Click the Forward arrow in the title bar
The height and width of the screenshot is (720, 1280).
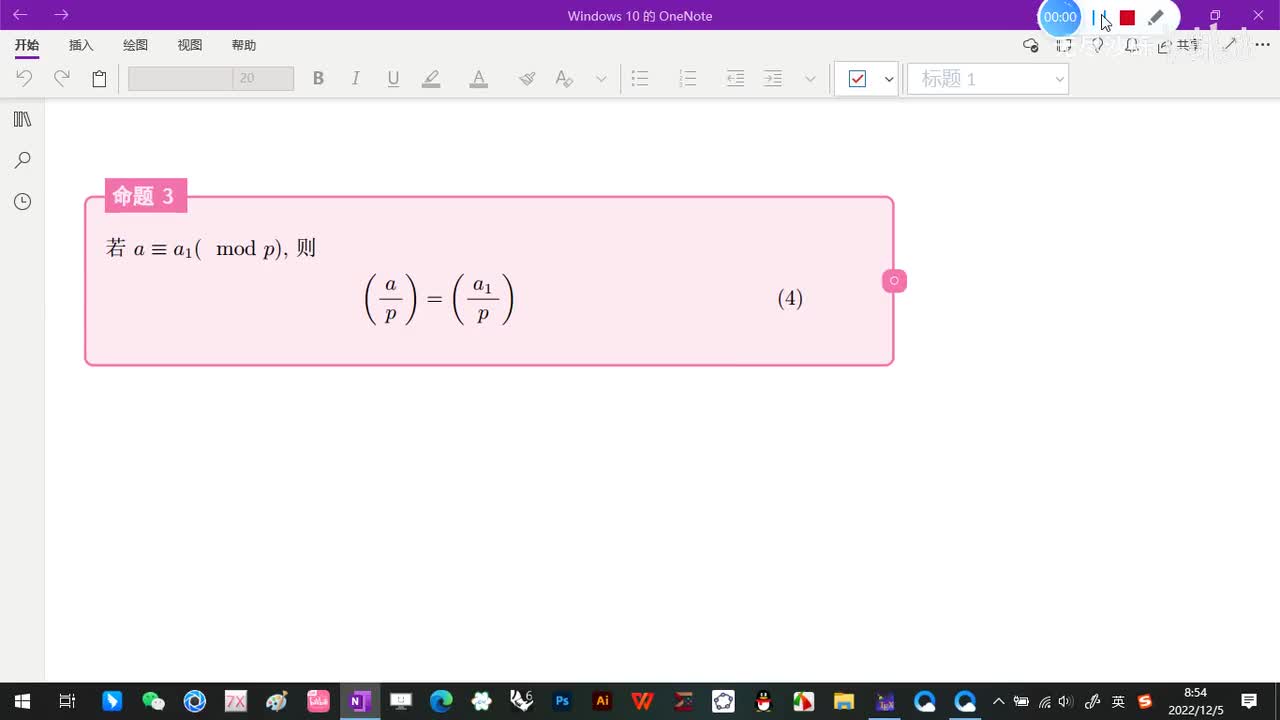61,15
